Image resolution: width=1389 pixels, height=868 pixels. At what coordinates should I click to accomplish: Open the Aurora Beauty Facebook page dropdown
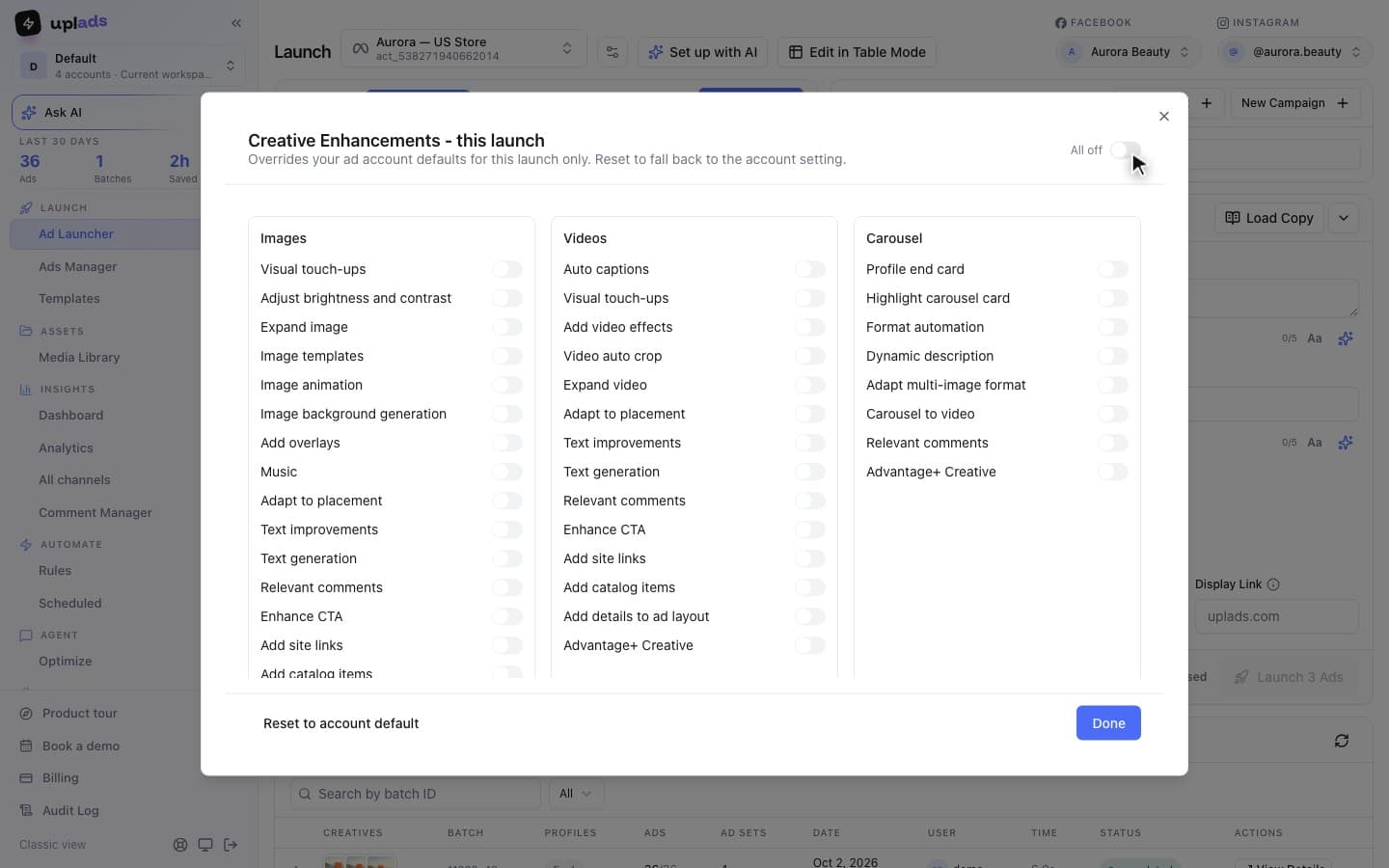tap(1128, 52)
